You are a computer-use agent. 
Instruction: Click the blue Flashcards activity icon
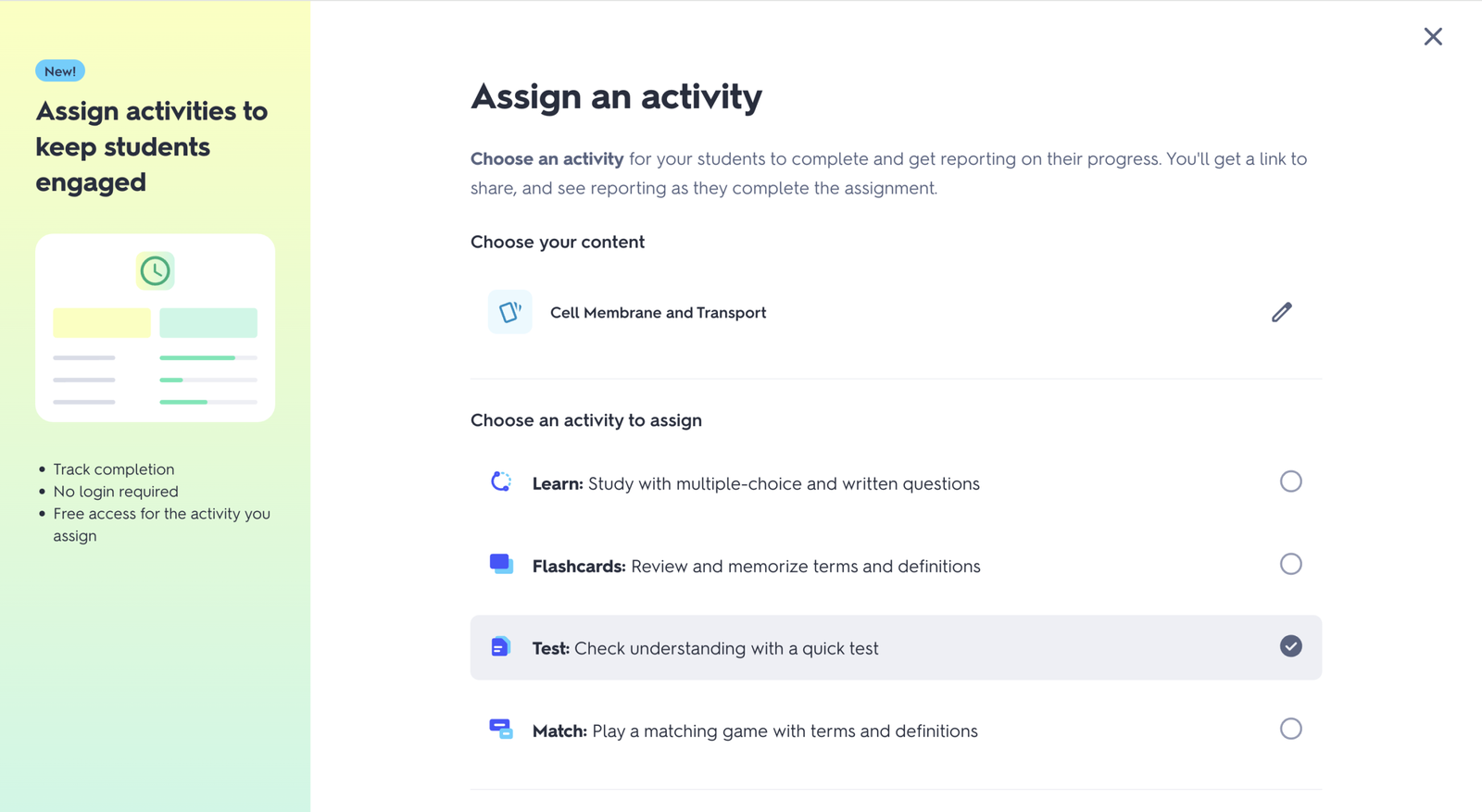[x=501, y=564]
